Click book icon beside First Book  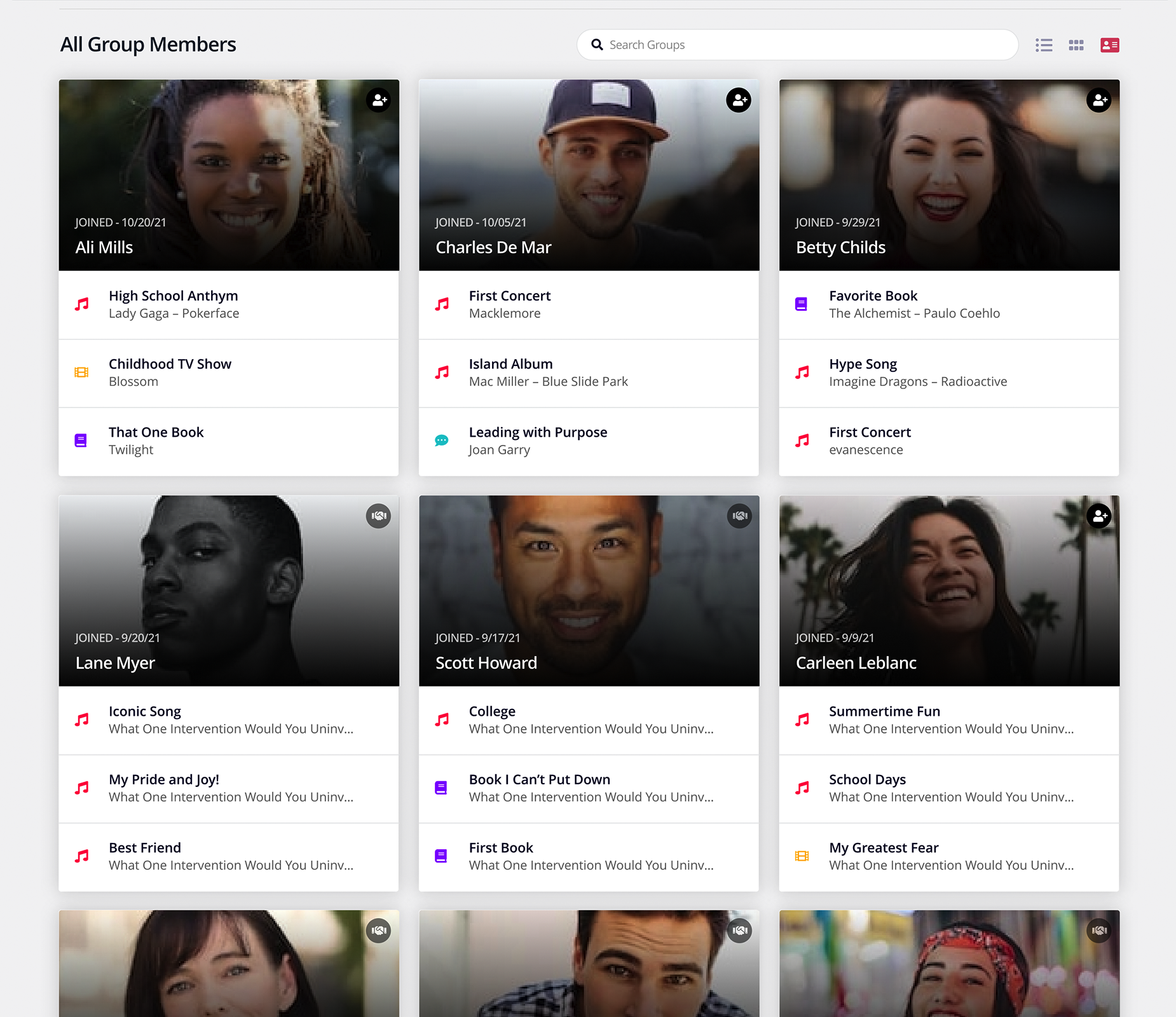click(x=441, y=856)
